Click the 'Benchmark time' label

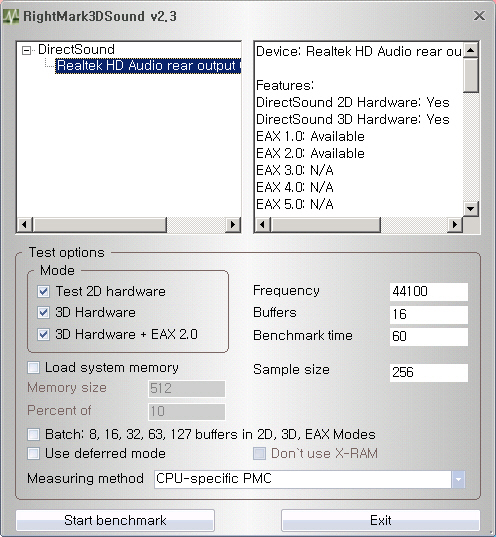pyautogui.click(x=303, y=335)
